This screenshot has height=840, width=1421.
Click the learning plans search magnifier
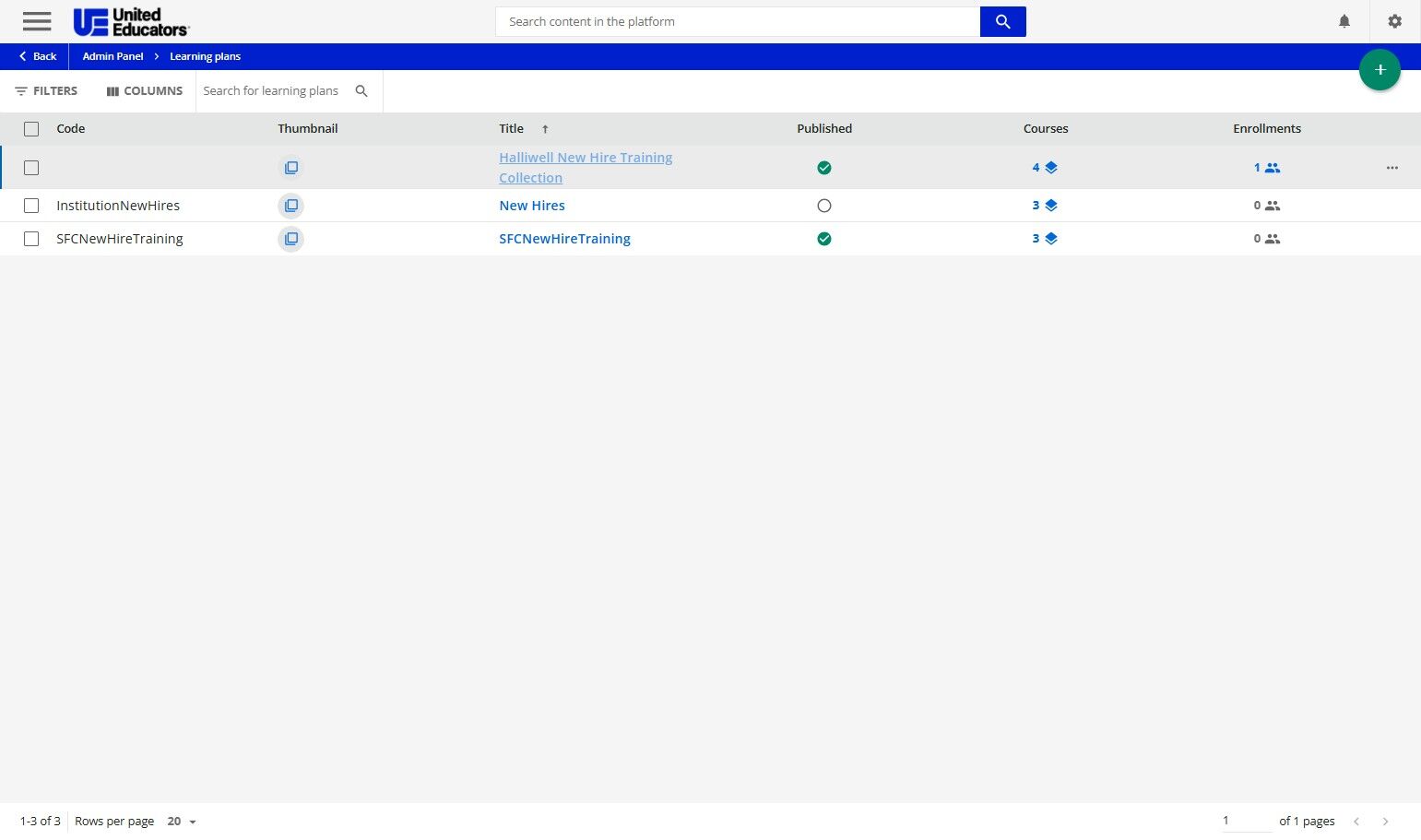point(361,91)
